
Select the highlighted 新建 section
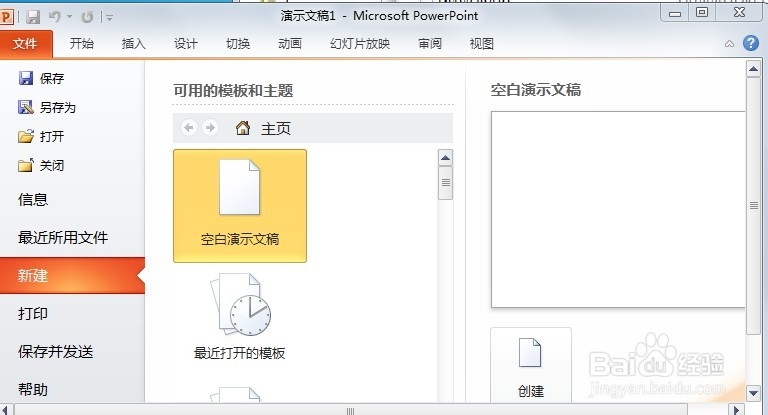pos(72,275)
